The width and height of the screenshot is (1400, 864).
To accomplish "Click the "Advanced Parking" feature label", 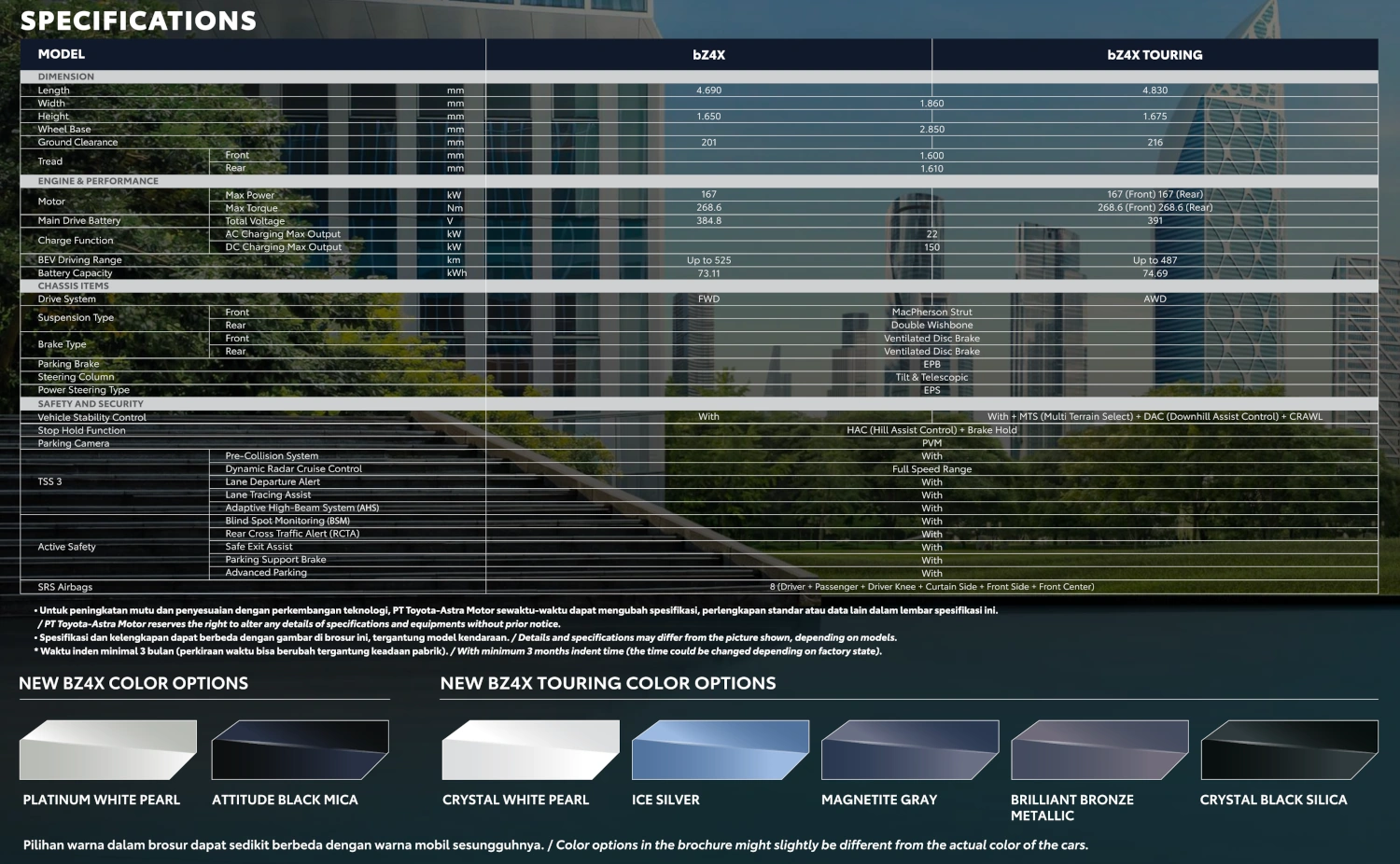I will [x=266, y=573].
